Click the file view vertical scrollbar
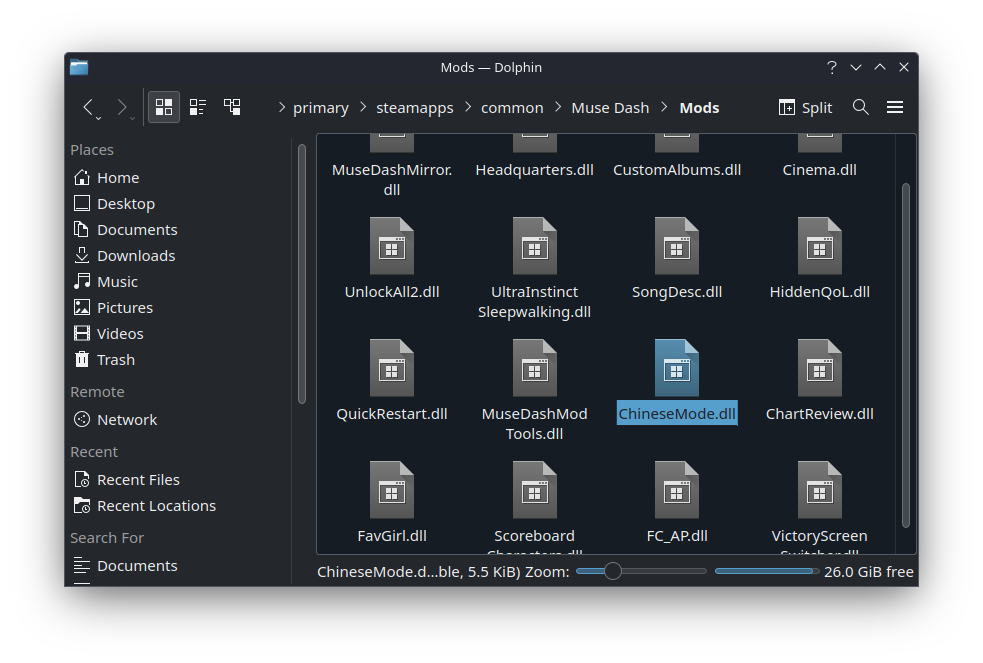The height and width of the screenshot is (663, 983). click(905, 355)
